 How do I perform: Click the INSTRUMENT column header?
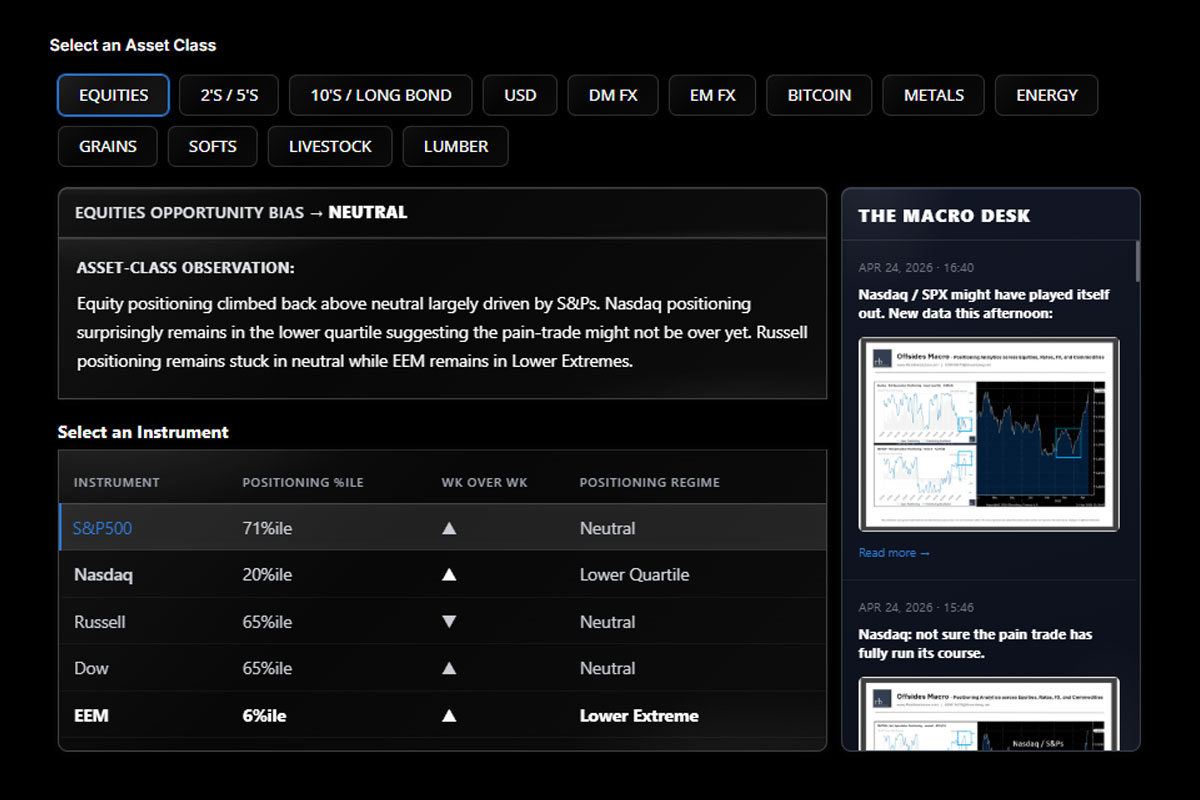coord(117,482)
